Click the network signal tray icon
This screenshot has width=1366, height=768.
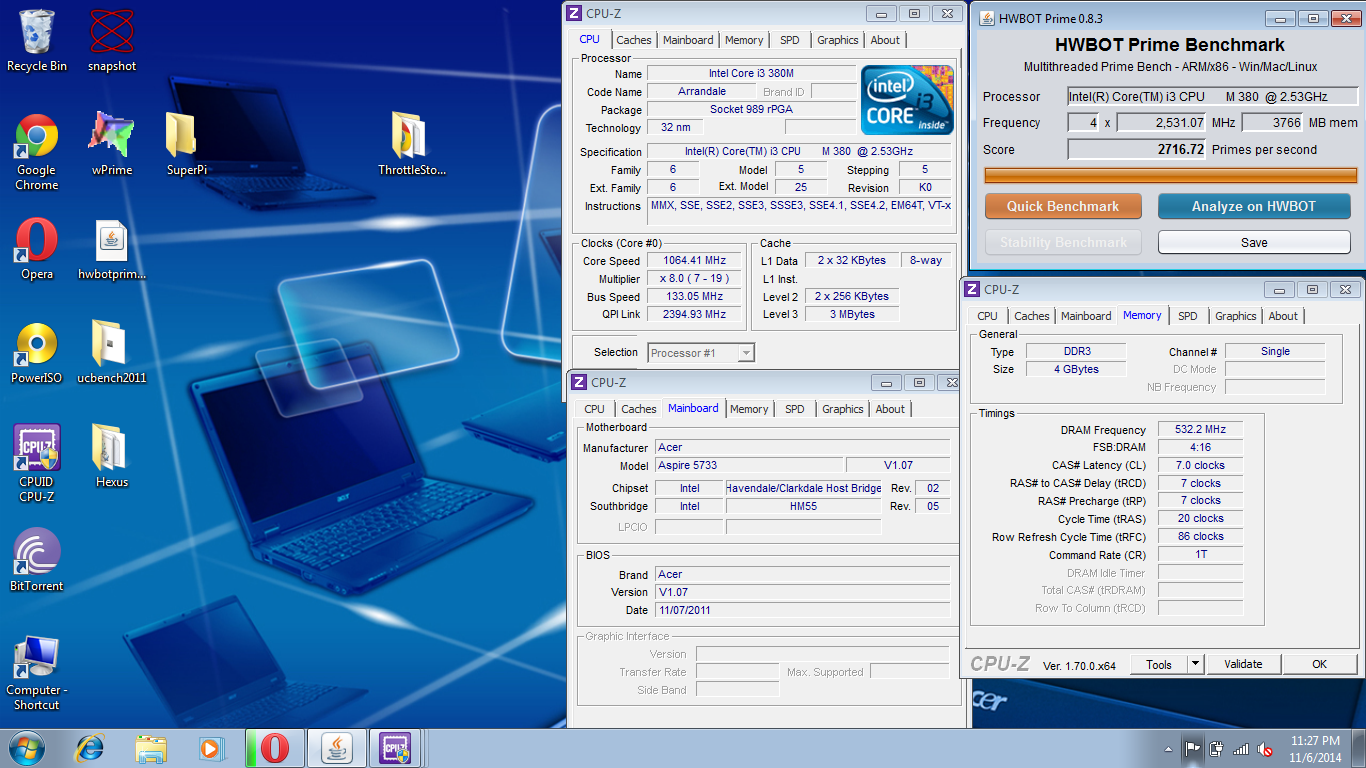(x=1241, y=748)
